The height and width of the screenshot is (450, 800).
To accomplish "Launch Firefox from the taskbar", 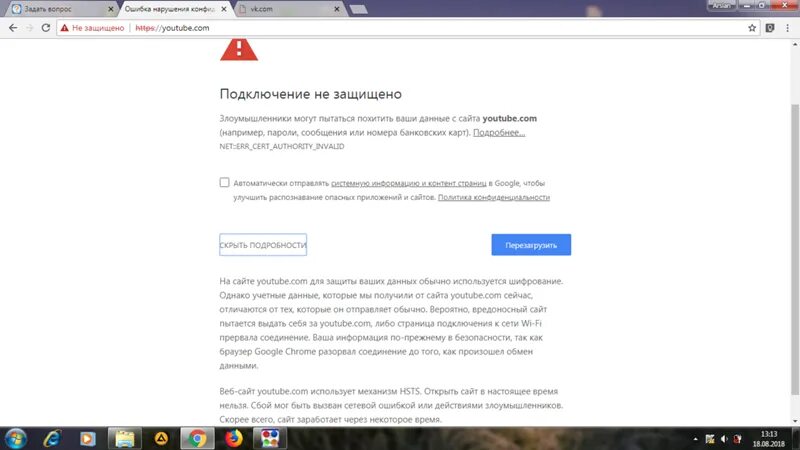I will click(234, 439).
